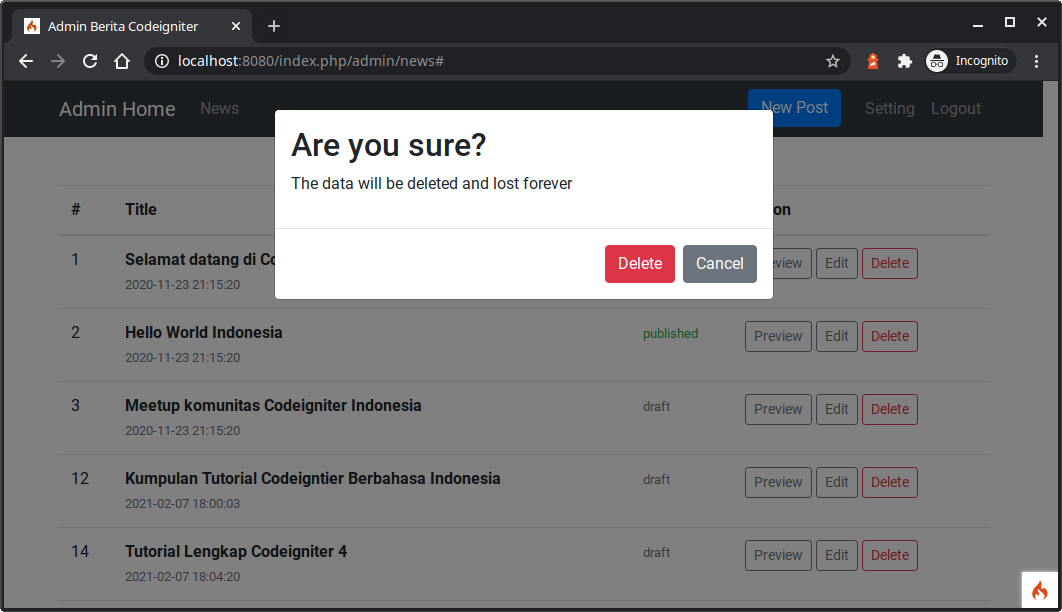
Task: Open the browser home page
Action: point(123,61)
